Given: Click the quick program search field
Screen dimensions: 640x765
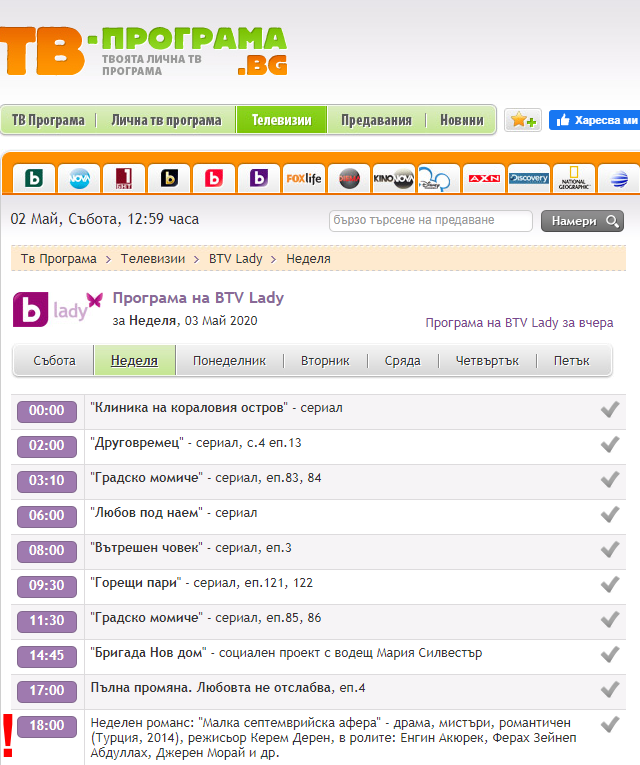Looking at the screenshot, I should tap(431, 221).
